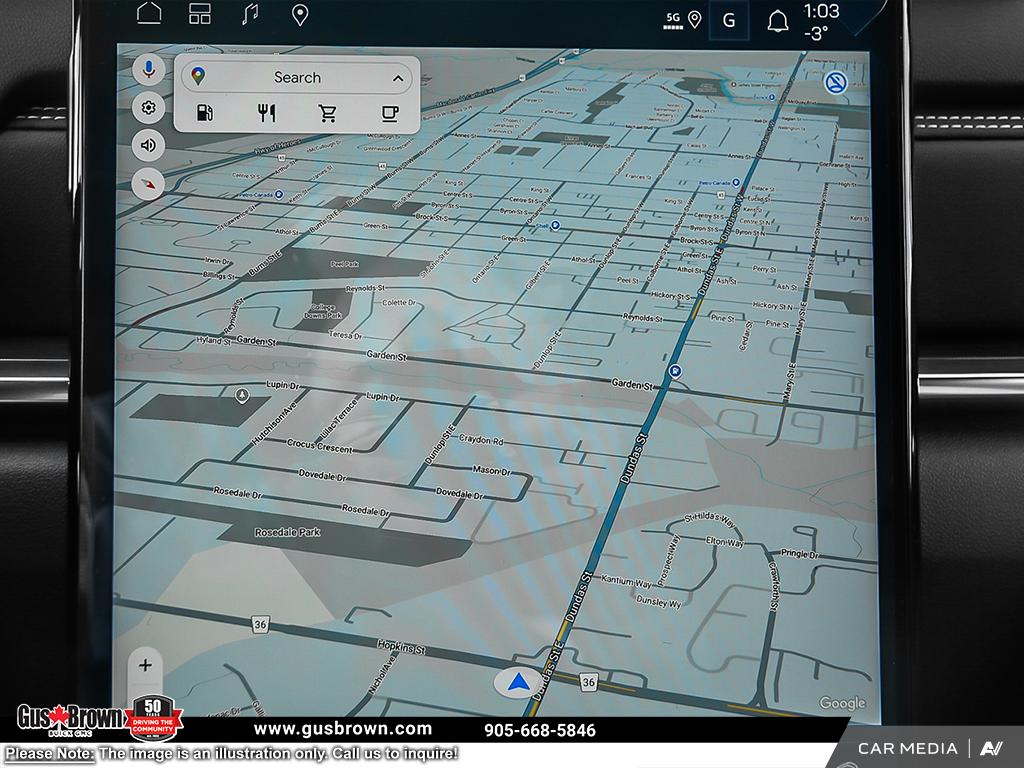
Task: Find restaurants with fork-knife icon
Action: coord(266,113)
